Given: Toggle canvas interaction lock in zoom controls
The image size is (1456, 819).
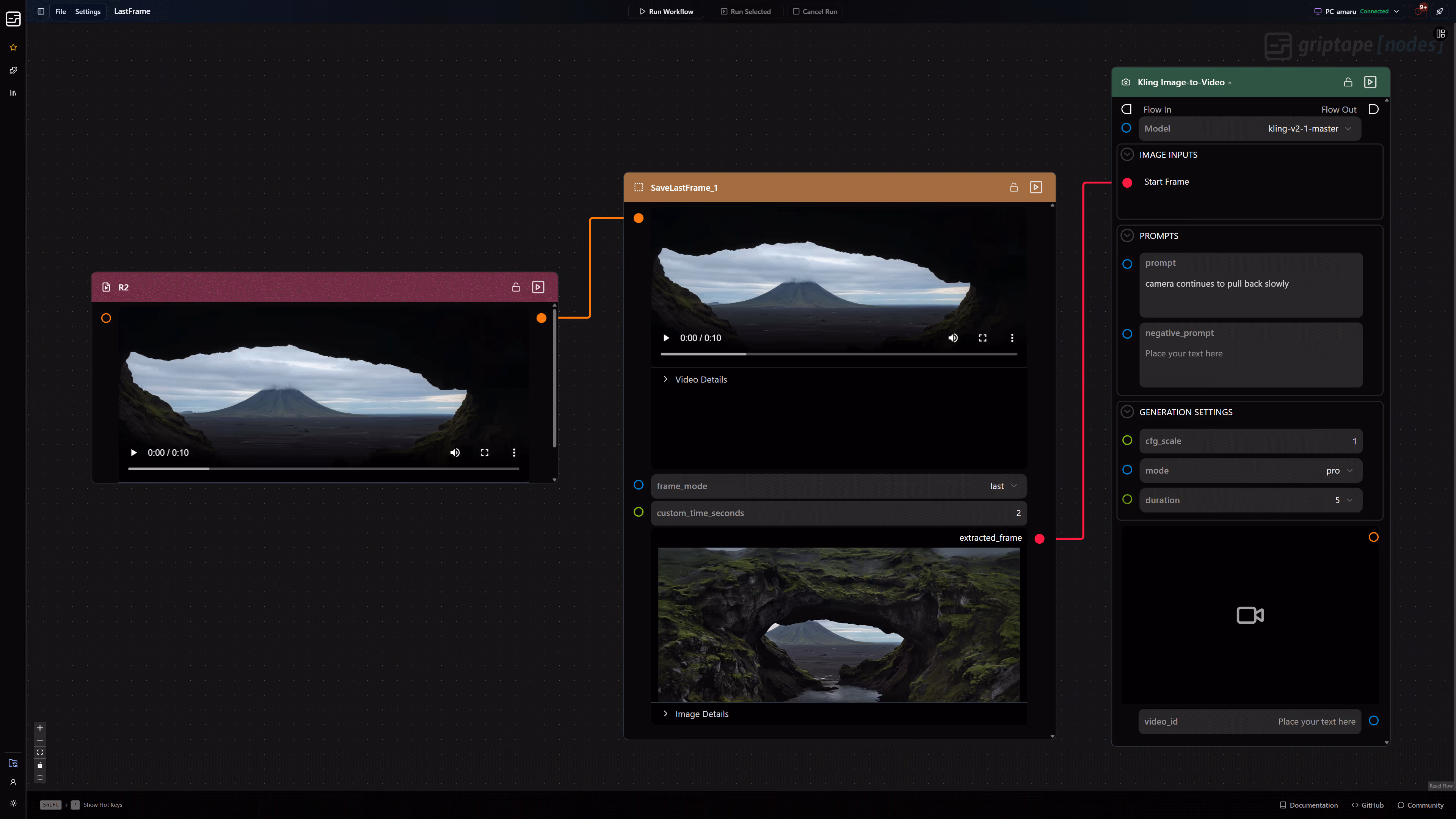Looking at the screenshot, I should 39,765.
